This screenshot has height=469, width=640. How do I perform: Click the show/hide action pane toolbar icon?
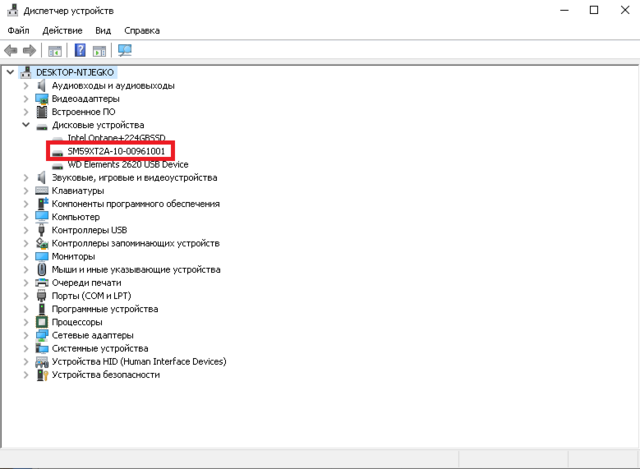[x=100, y=50]
